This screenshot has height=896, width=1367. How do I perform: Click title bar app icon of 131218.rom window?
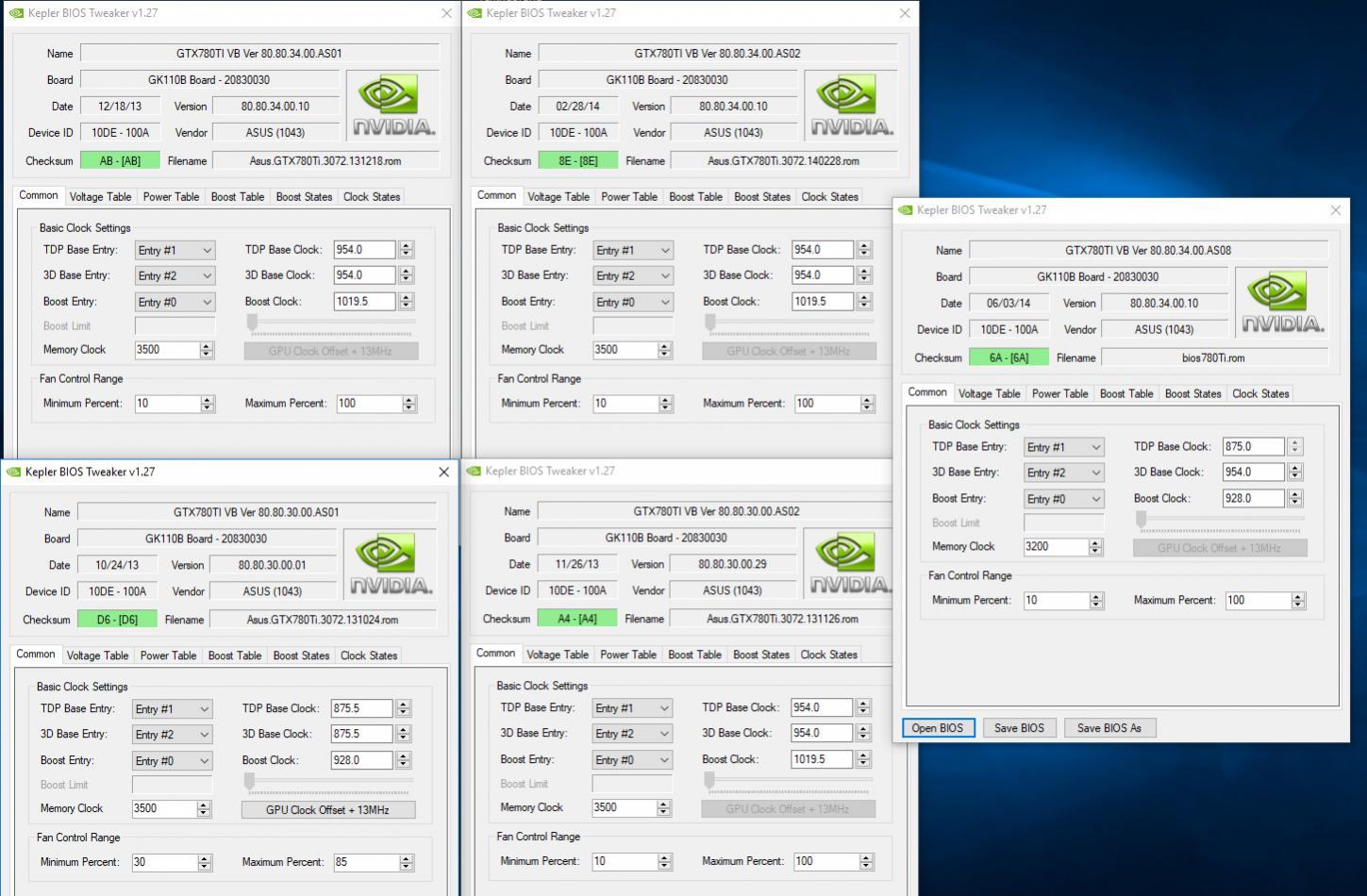(x=16, y=13)
